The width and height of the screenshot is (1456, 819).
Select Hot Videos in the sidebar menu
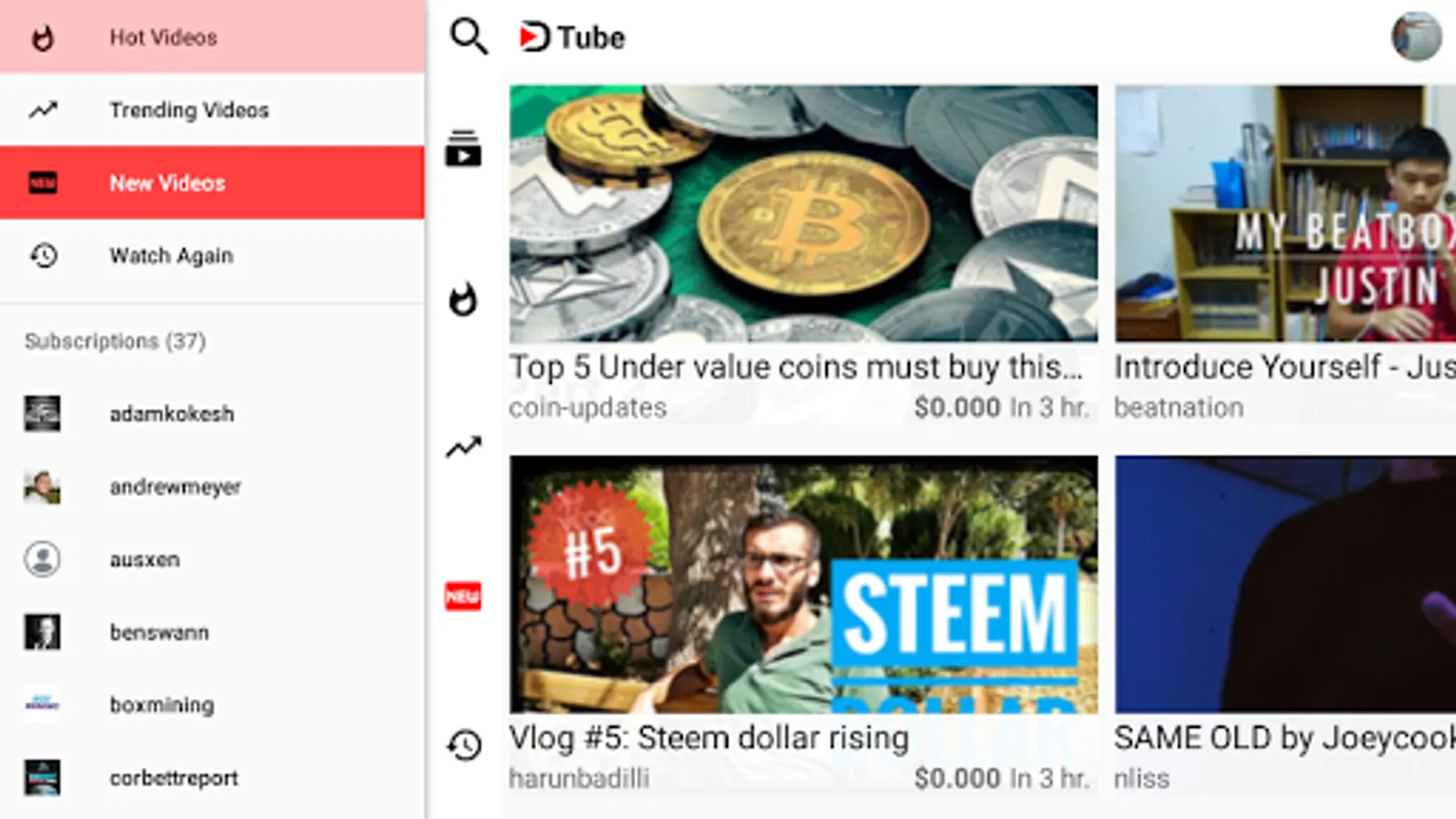coord(212,36)
